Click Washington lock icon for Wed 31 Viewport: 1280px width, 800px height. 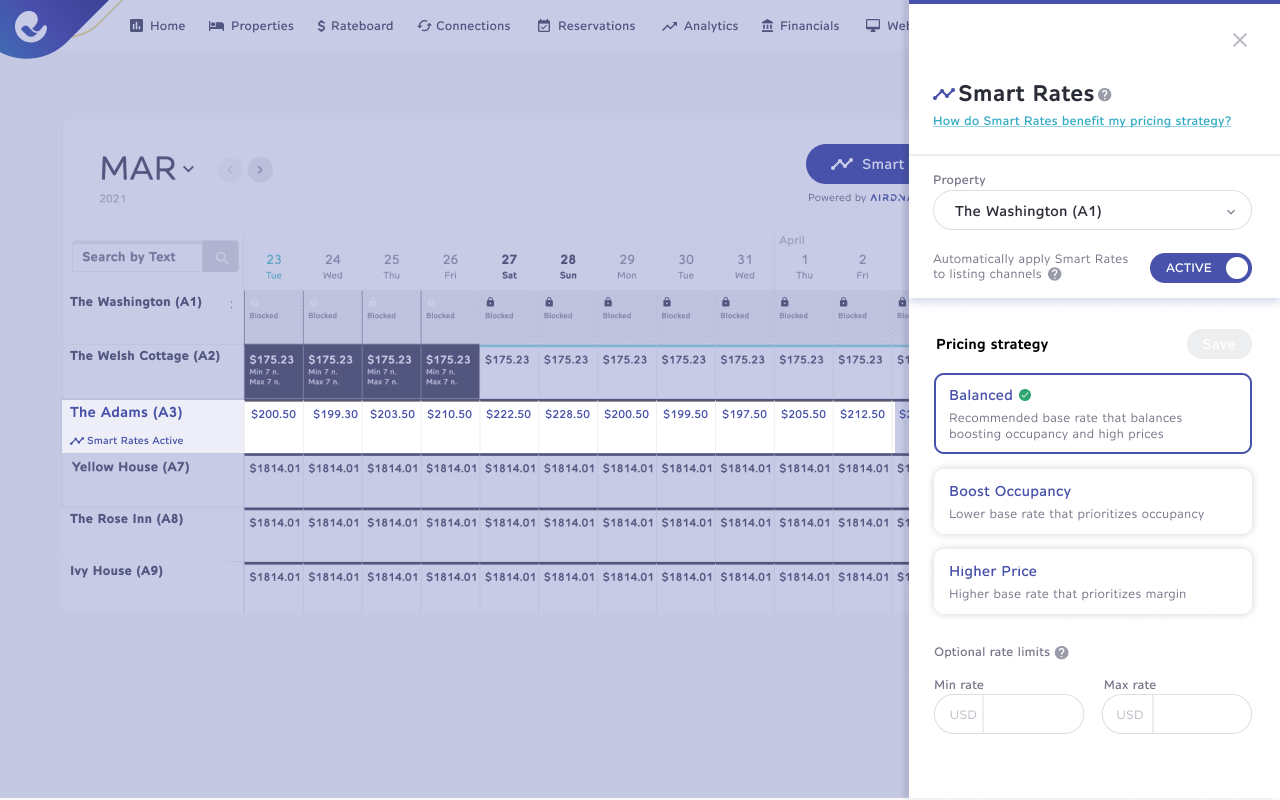pos(726,302)
